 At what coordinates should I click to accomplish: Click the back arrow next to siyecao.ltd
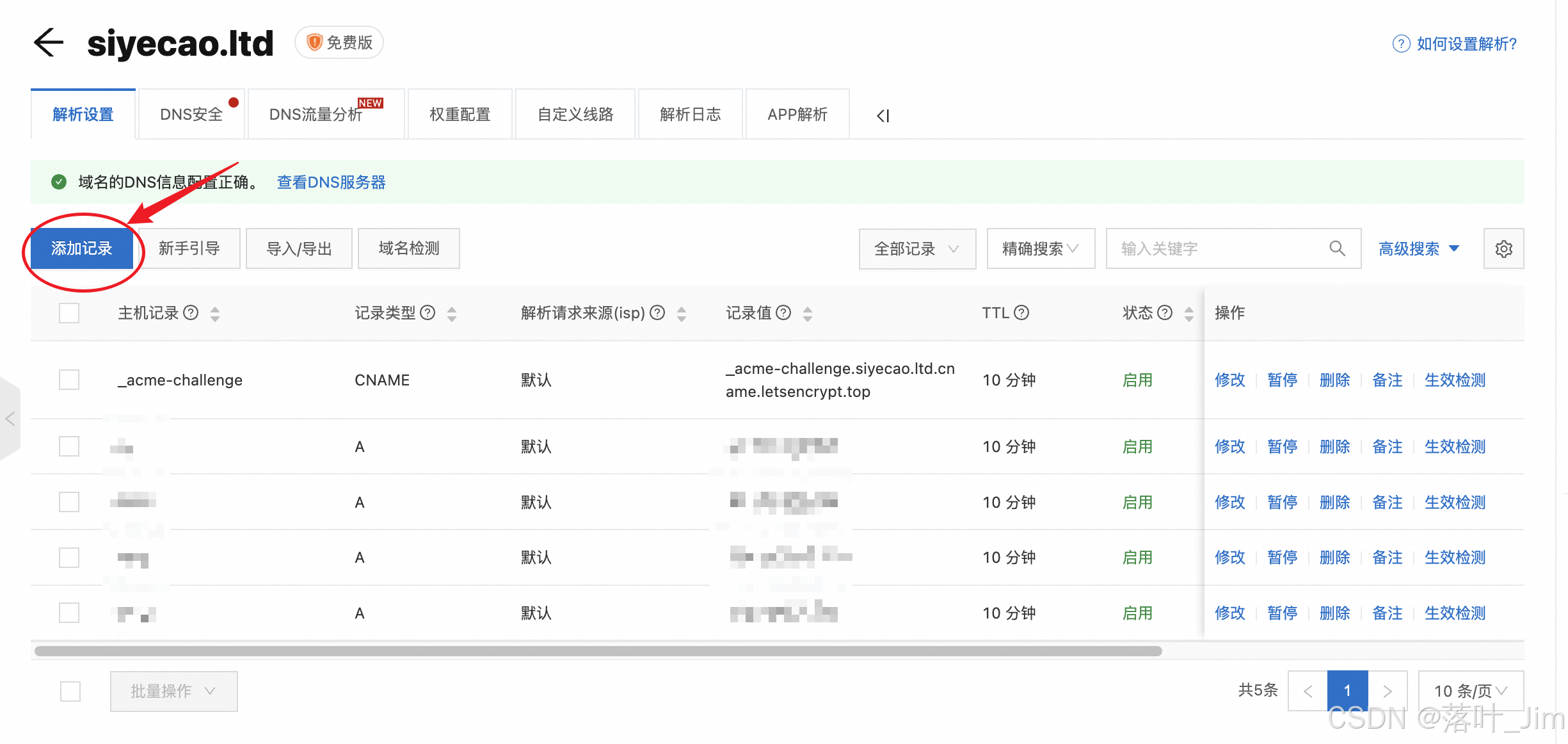(49, 44)
